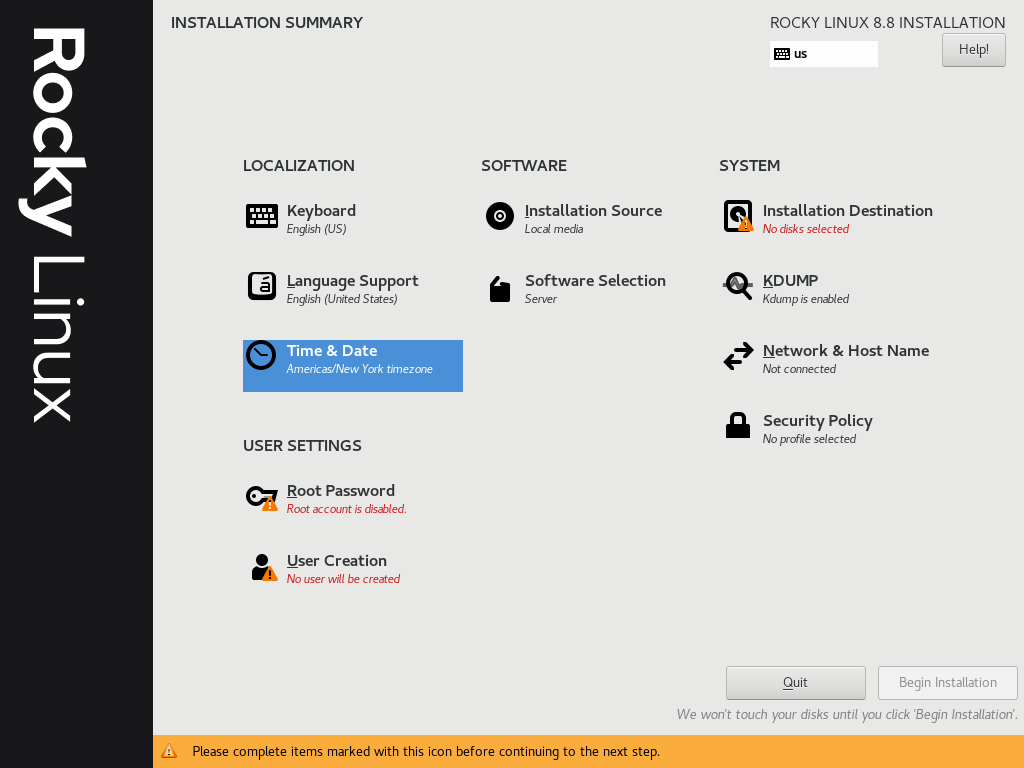The width and height of the screenshot is (1024, 768).
Task: Open Time & Date settings
Action: 353,366
